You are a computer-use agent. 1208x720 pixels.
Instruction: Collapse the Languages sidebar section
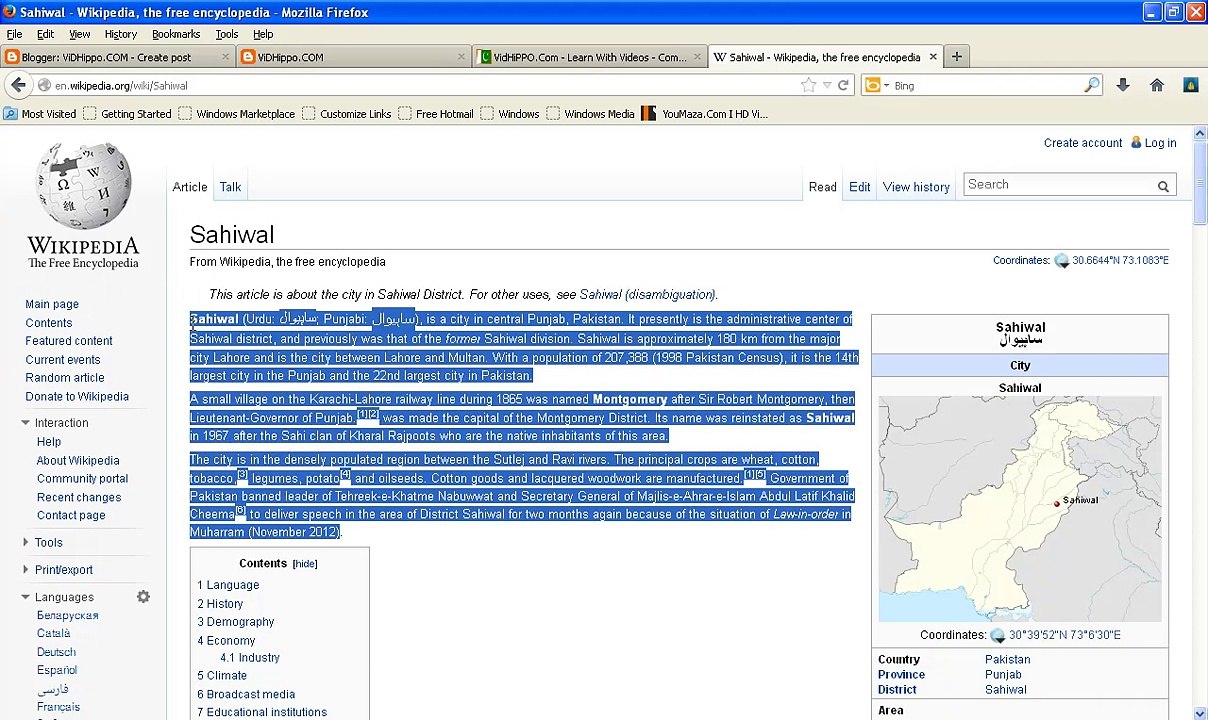click(x=25, y=597)
